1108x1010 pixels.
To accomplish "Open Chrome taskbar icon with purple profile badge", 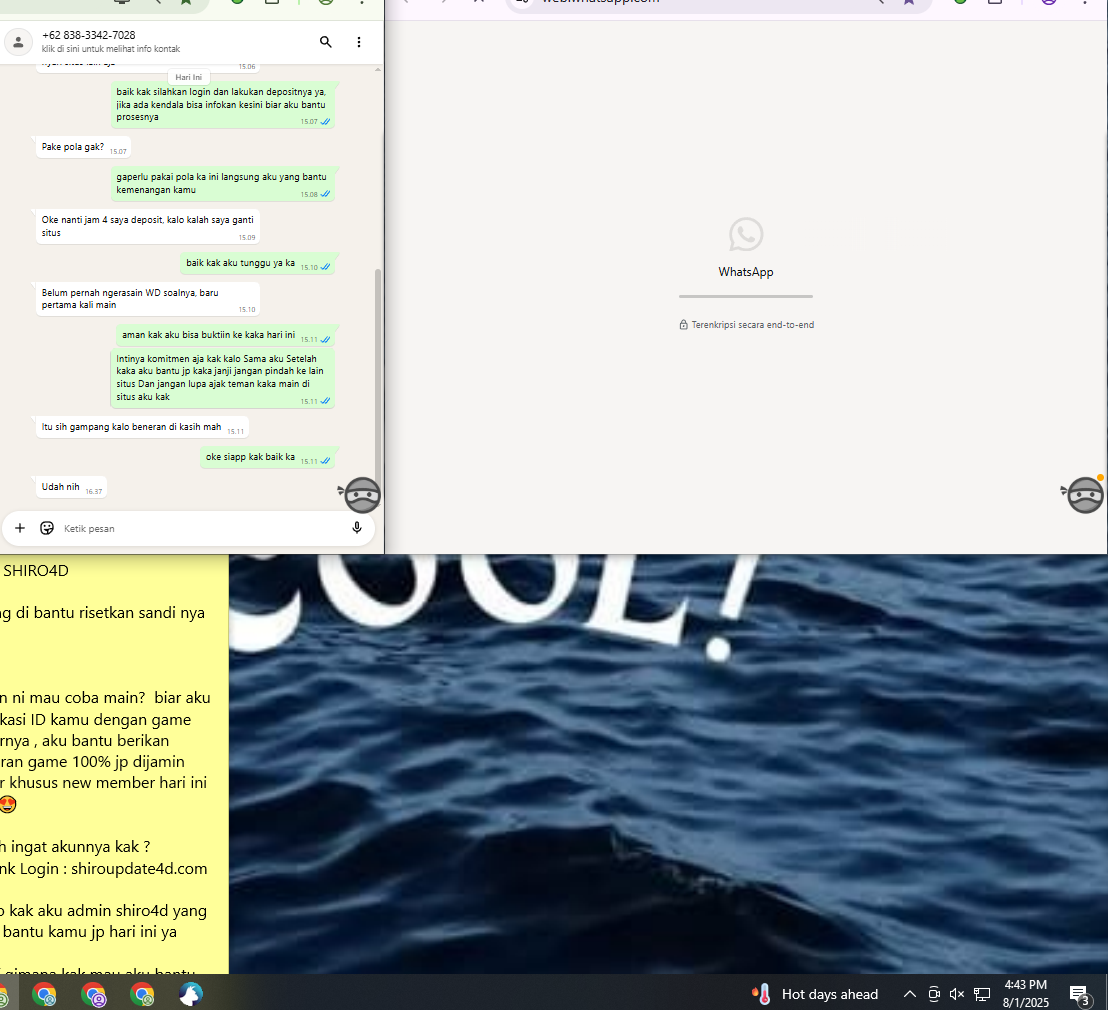I will [x=93, y=994].
